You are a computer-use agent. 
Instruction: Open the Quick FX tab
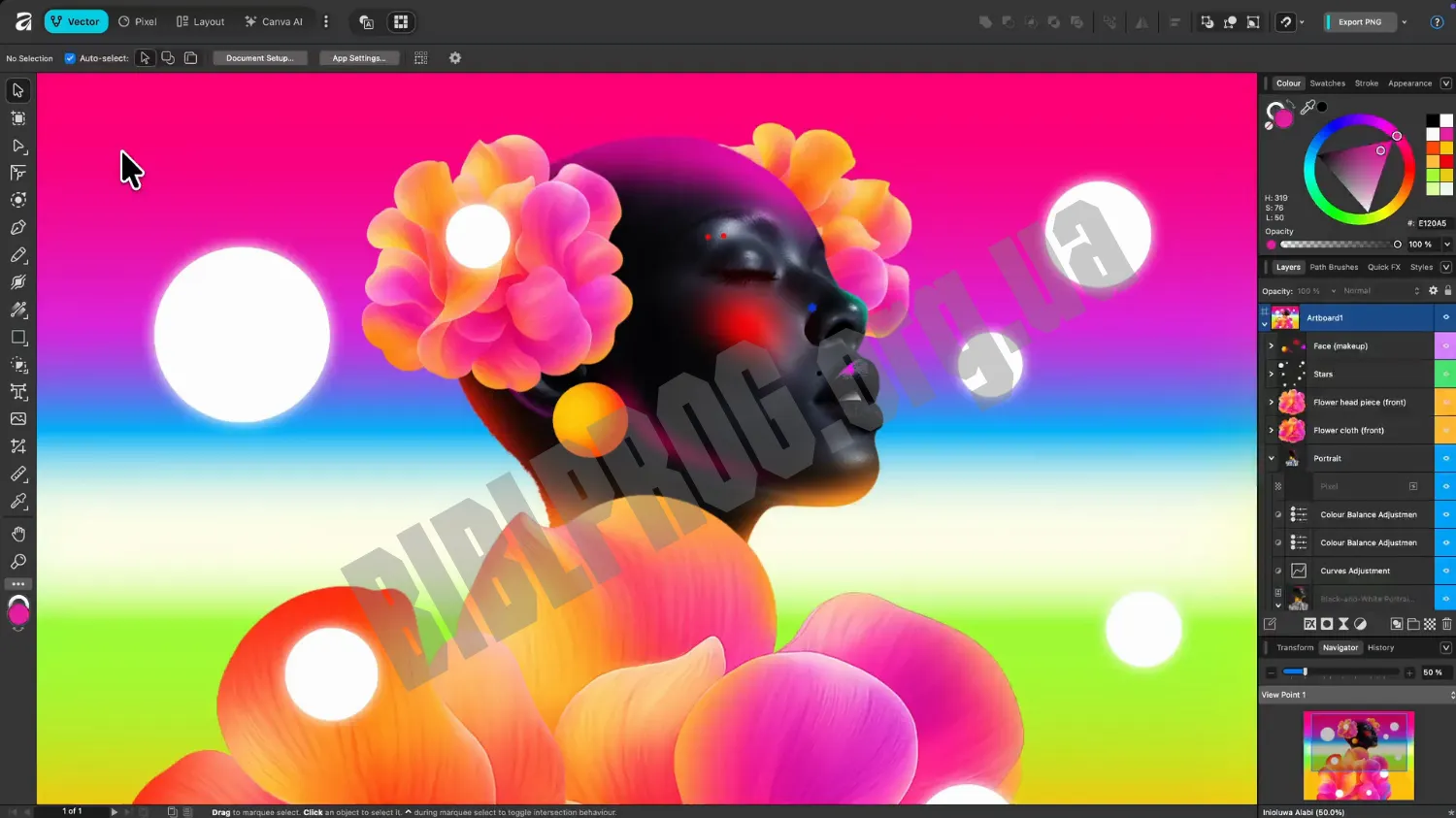pos(1384,267)
